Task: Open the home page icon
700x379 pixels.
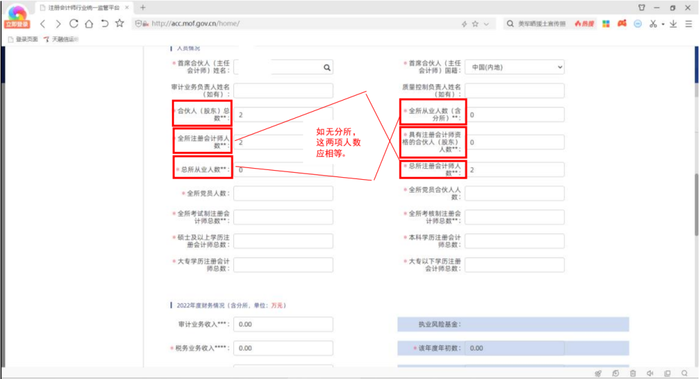Action: click(x=89, y=24)
